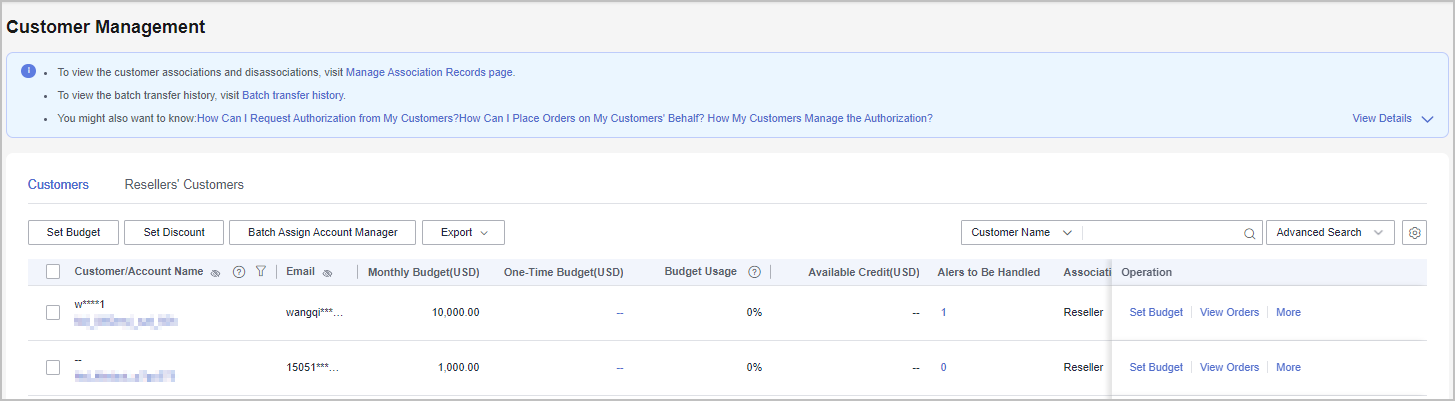Click the Batch Assign Account Manager button
The image size is (1455, 401).
pyautogui.click(x=322, y=233)
